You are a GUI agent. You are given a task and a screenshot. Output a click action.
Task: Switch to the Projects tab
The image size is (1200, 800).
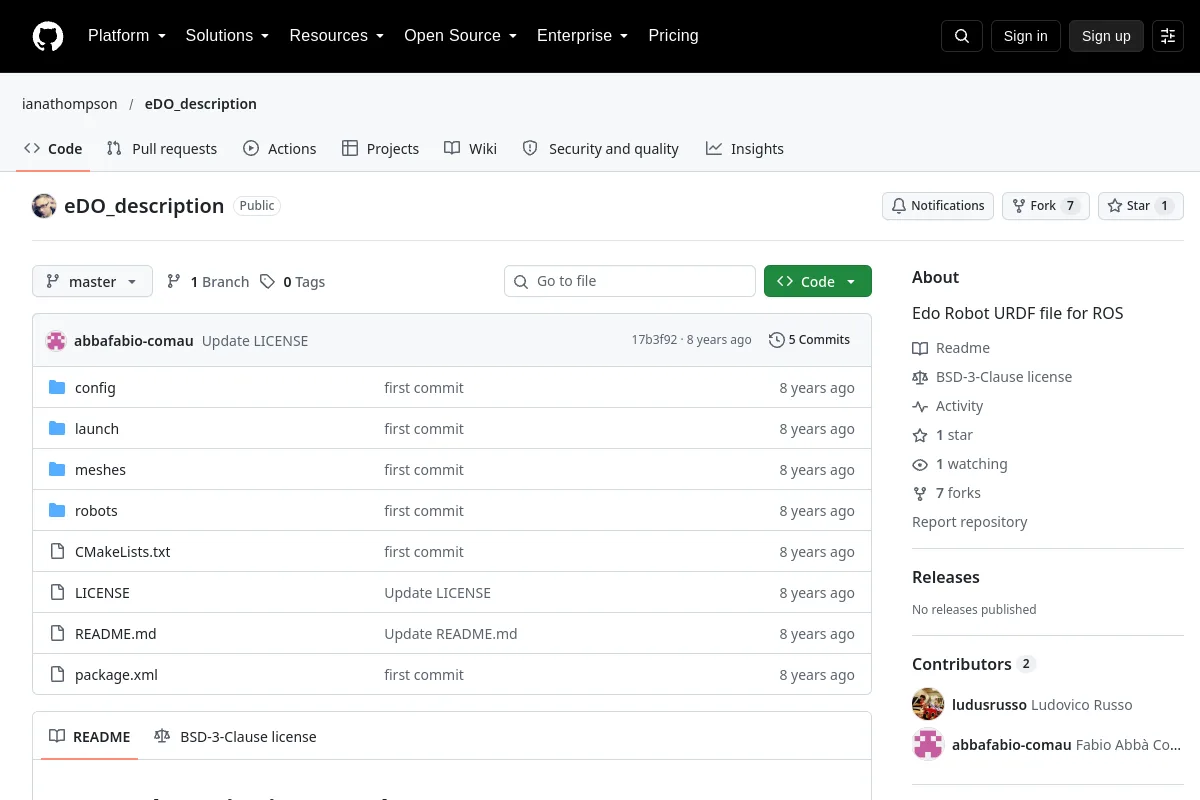click(380, 149)
